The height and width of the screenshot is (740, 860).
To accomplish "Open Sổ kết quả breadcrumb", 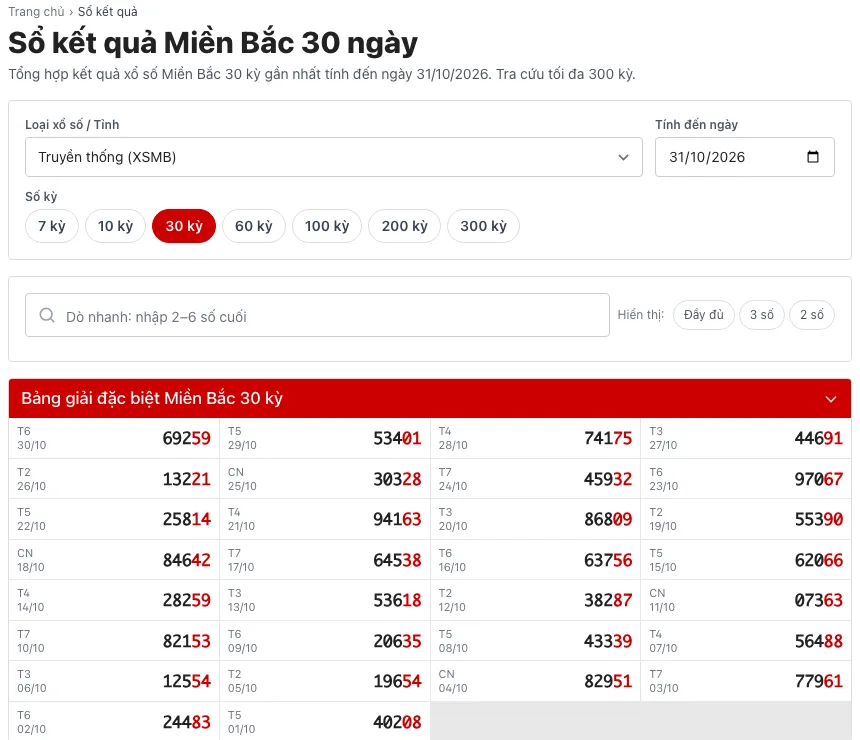I will pyautogui.click(x=108, y=12).
